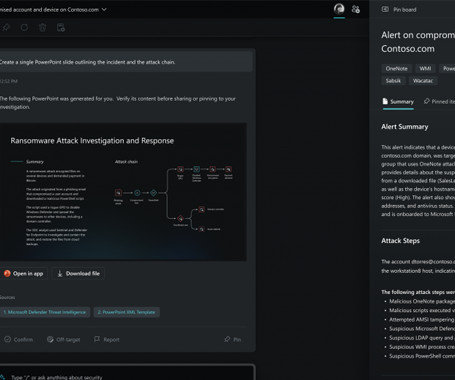Click the Download file button
Viewport: 455px width, 380px height.
tap(79, 274)
